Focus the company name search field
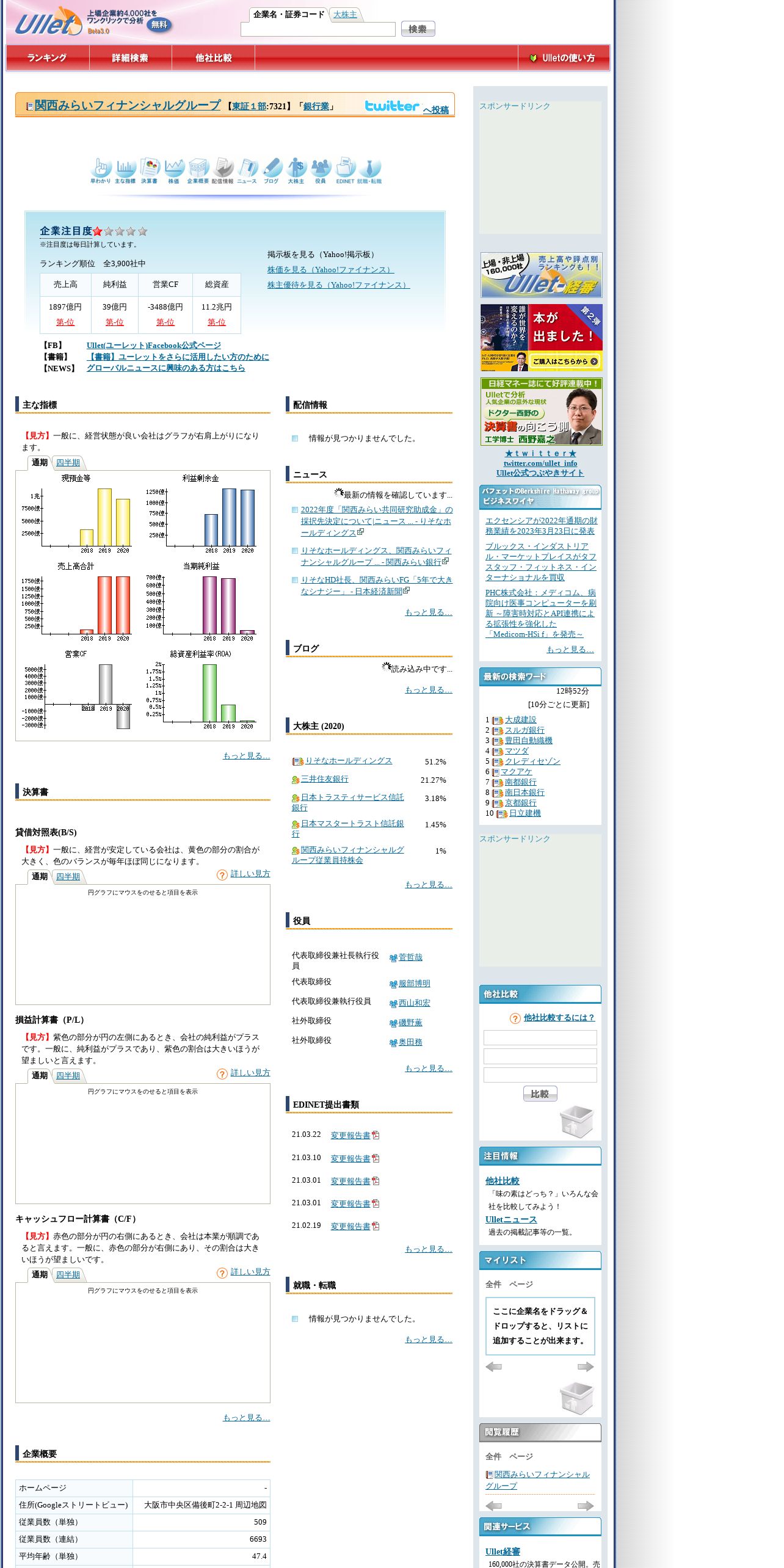The width and height of the screenshot is (784, 1568). [318, 29]
